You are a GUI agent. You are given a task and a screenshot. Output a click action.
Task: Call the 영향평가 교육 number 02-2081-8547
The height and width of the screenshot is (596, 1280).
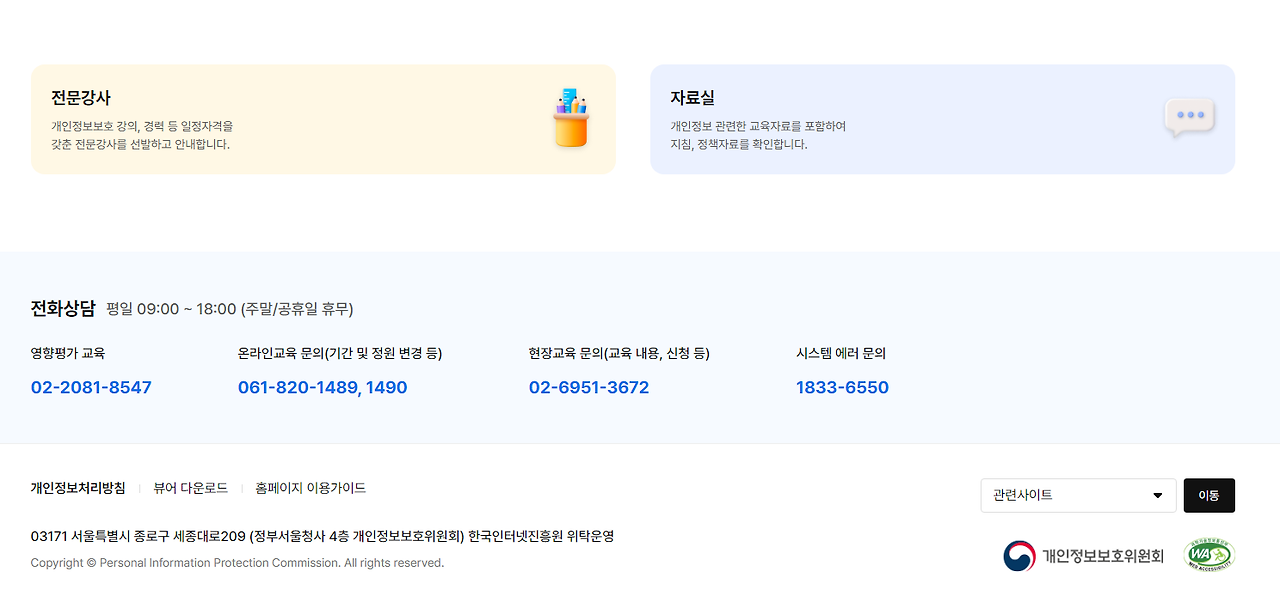(x=91, y=387)
